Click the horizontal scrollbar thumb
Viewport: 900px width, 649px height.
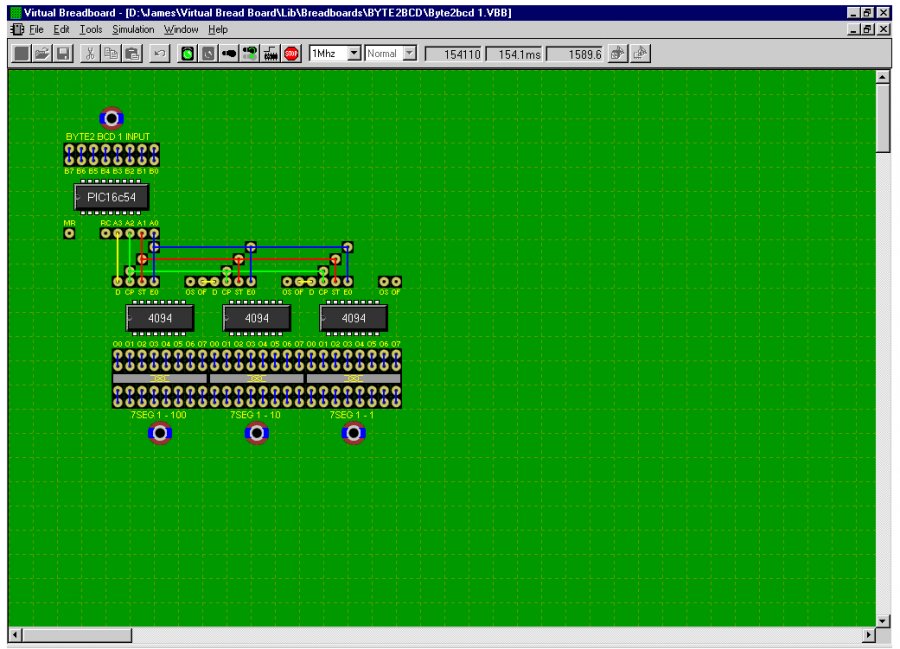[x=77, y=635]
